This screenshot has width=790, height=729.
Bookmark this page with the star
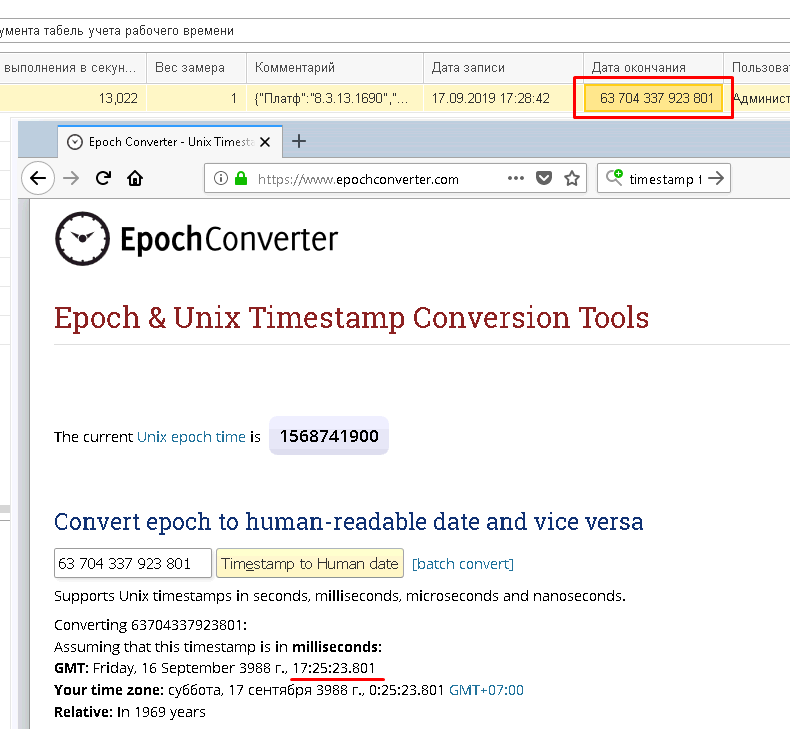572,179
